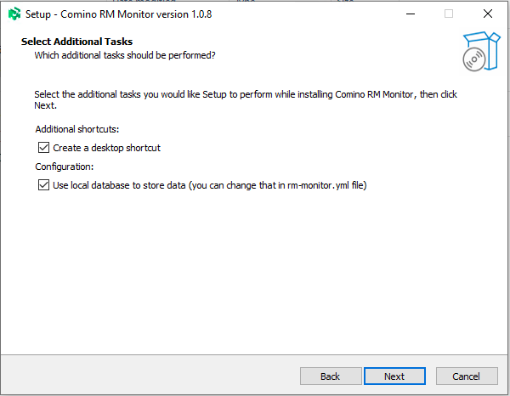This screenshot has height=396, width=510.
Task: Click the 'Setup - Comino RM Monitor' title text
Action: pos(119,14)
